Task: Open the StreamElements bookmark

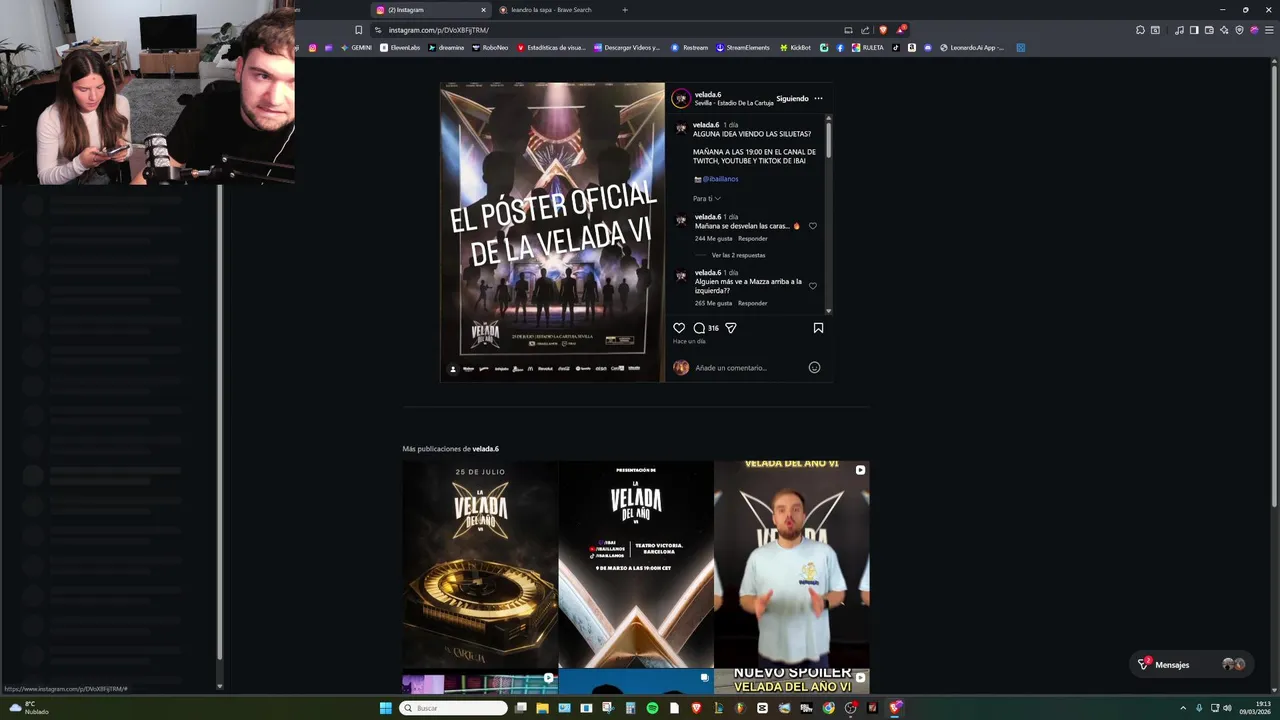Action: click(x=743, y=47)
